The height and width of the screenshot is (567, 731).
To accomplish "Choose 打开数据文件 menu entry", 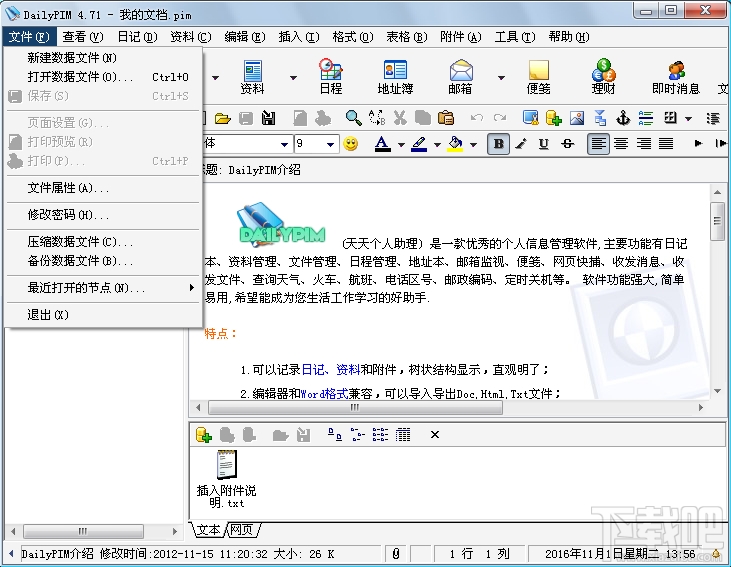I will click(x=103, y=76).
